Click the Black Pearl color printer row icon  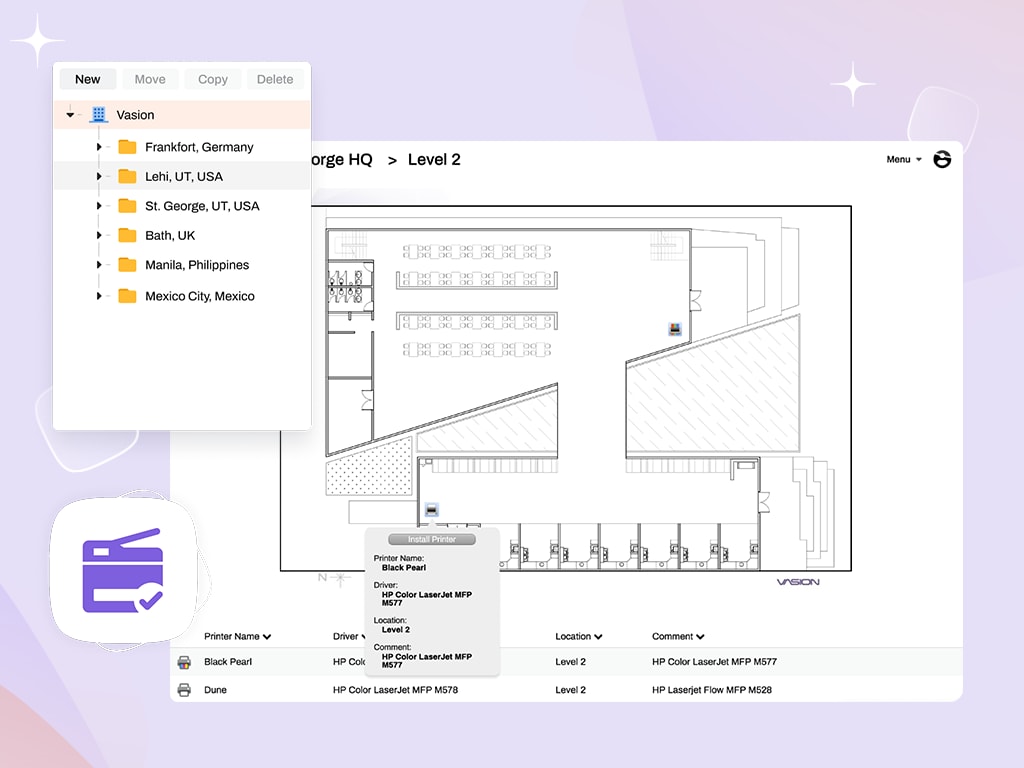[x=184, y=662]
